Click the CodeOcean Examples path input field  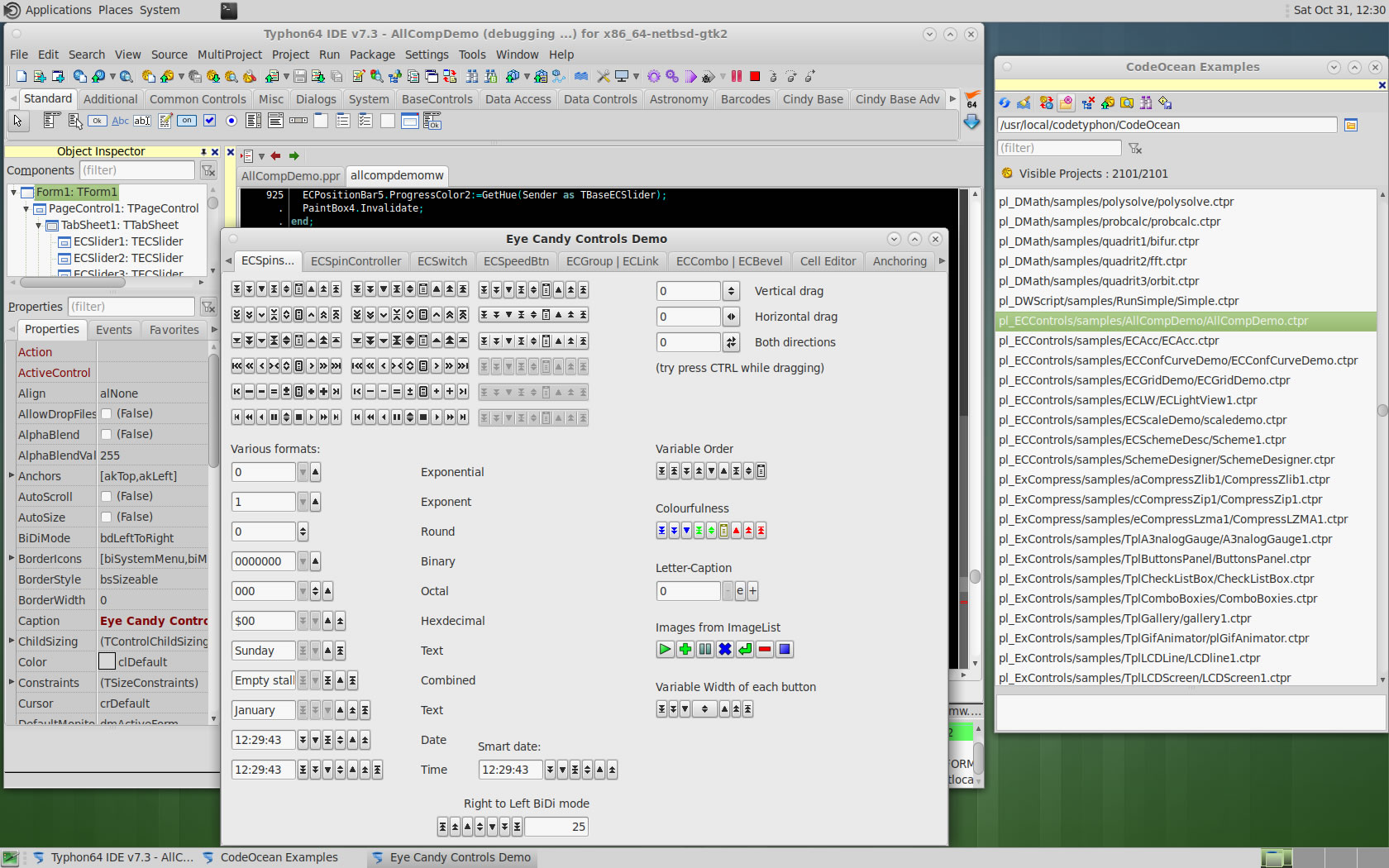pos(1167,125)
